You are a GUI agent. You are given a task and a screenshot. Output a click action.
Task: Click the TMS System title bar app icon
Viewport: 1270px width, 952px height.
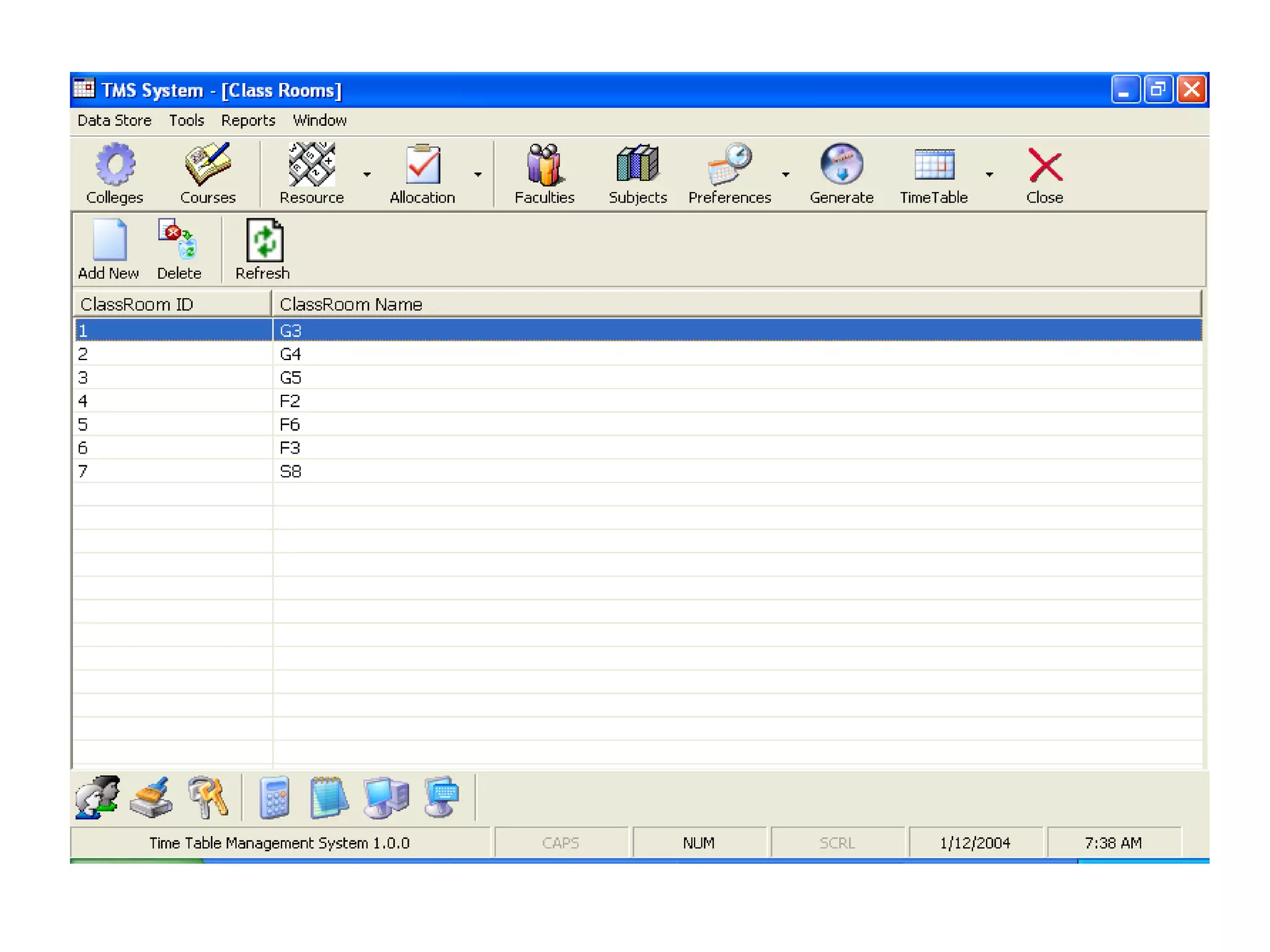click(84, 89)
